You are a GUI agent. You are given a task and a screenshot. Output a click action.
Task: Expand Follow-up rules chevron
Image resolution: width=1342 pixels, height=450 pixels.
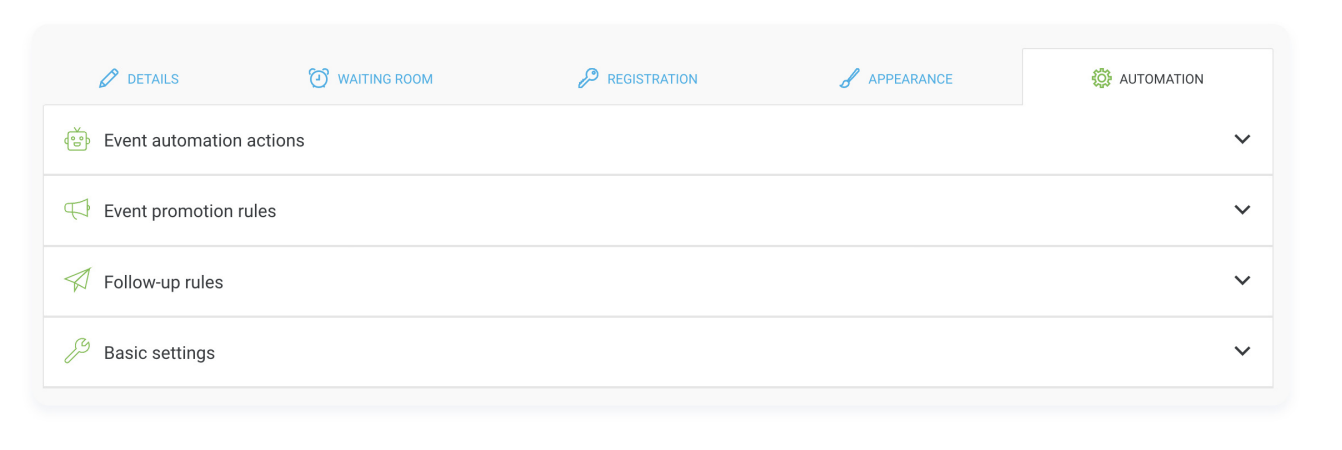(x=1242, y=281)
